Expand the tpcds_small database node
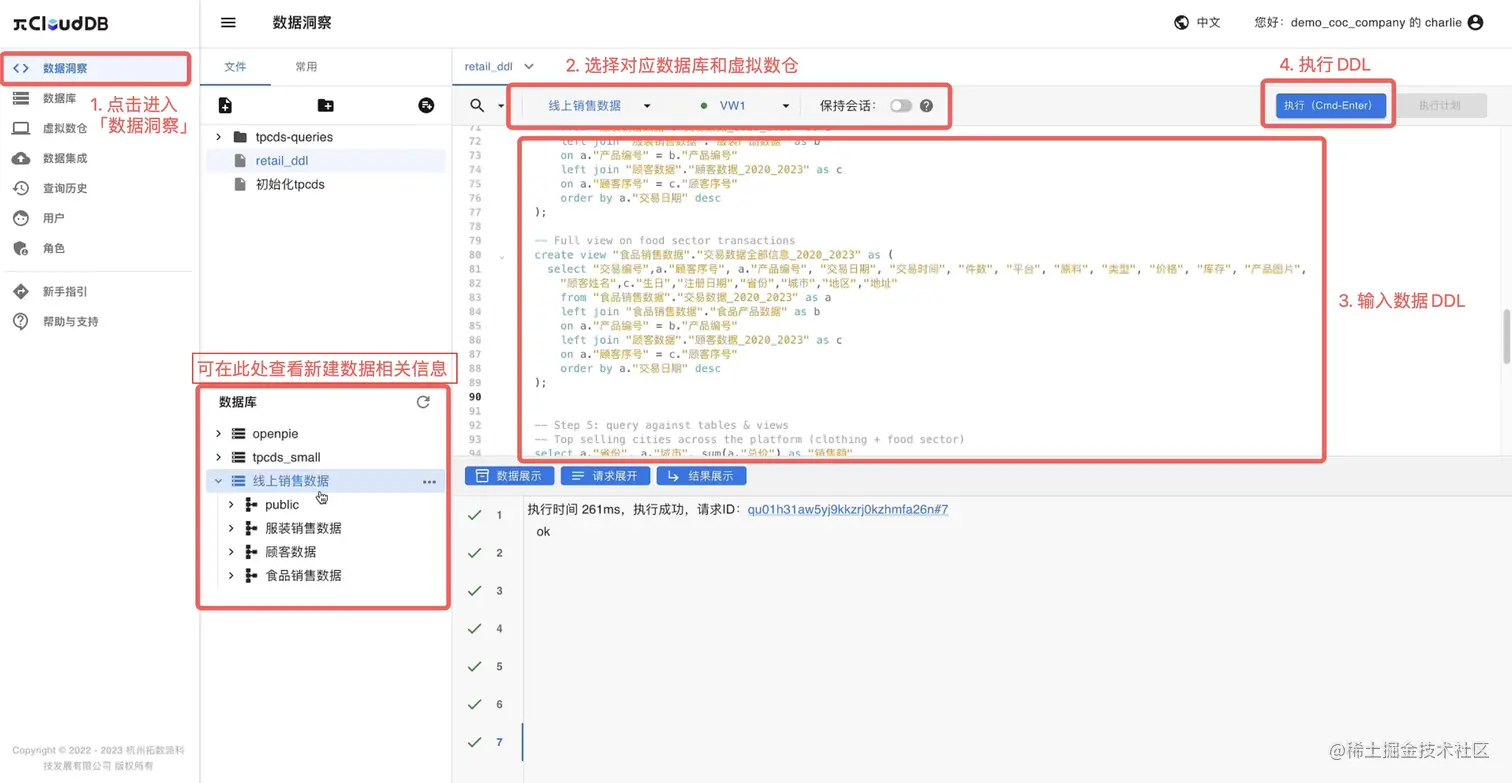 (x=218, y=457)
